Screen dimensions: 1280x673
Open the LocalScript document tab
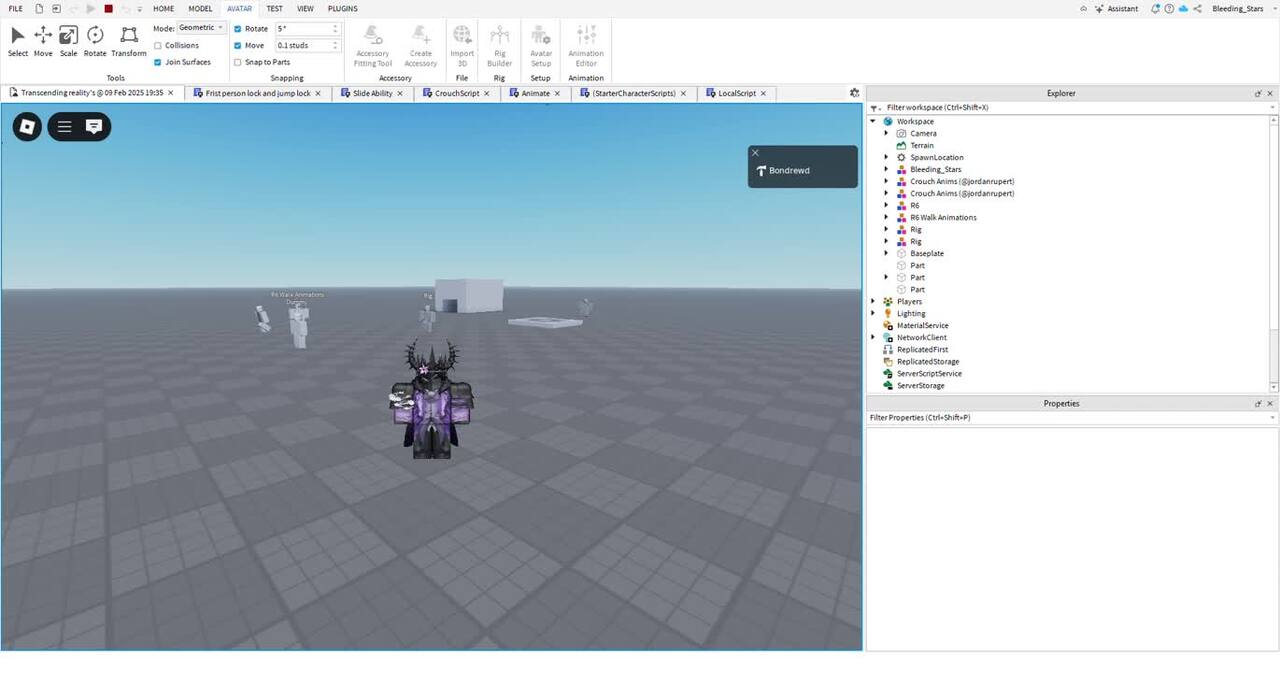pyautogui.click(x=736, y=93)
